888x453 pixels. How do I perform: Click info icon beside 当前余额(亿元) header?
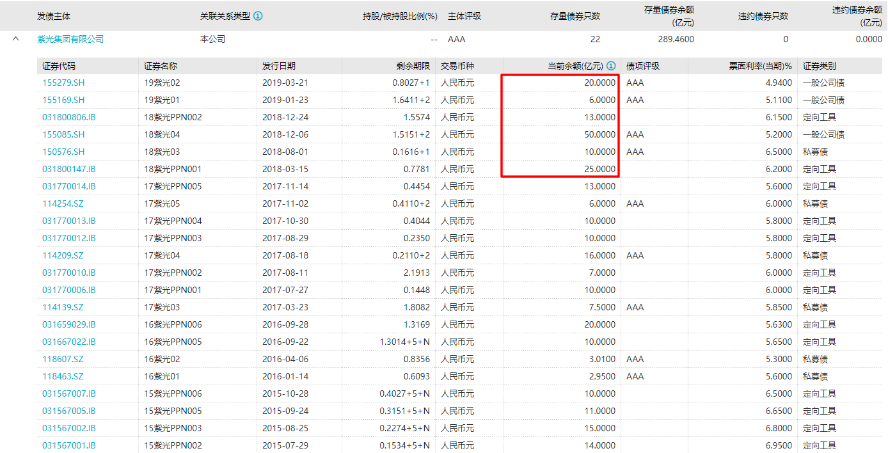click(611, 66)
